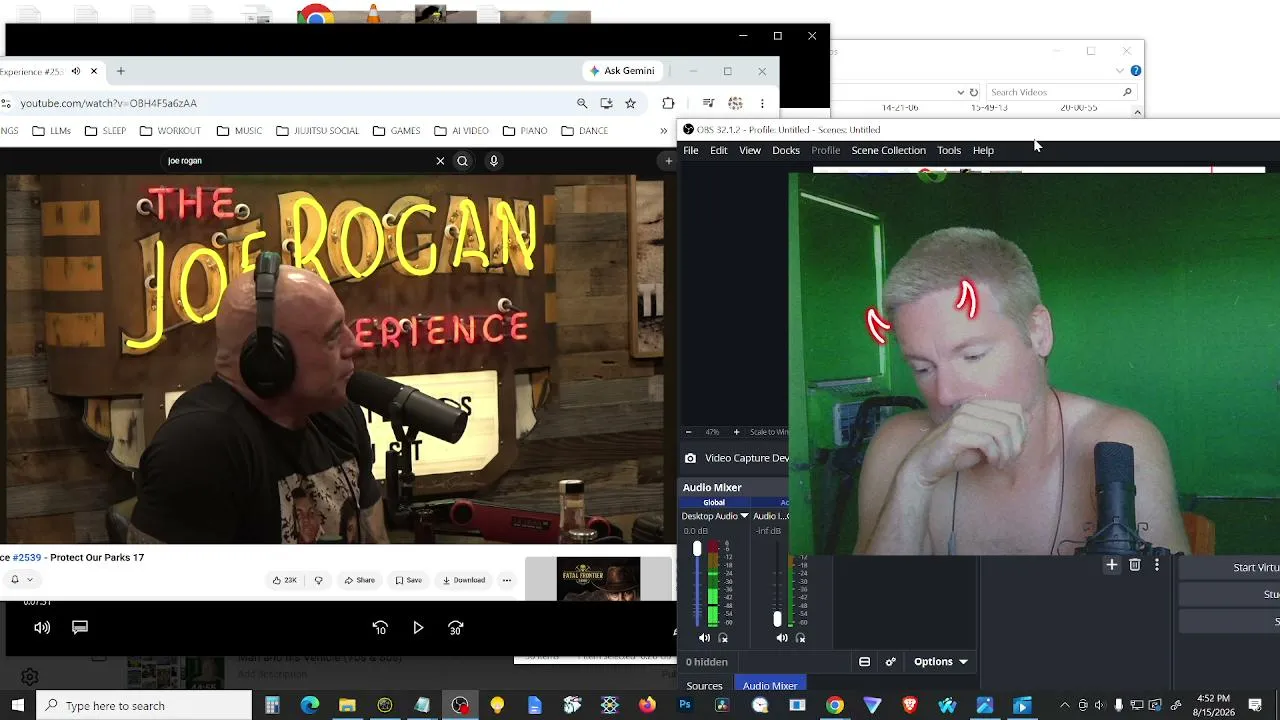Open the OBS Docks menu
Viewport: 1280px width, 720px height.
[x=786, y=150]
